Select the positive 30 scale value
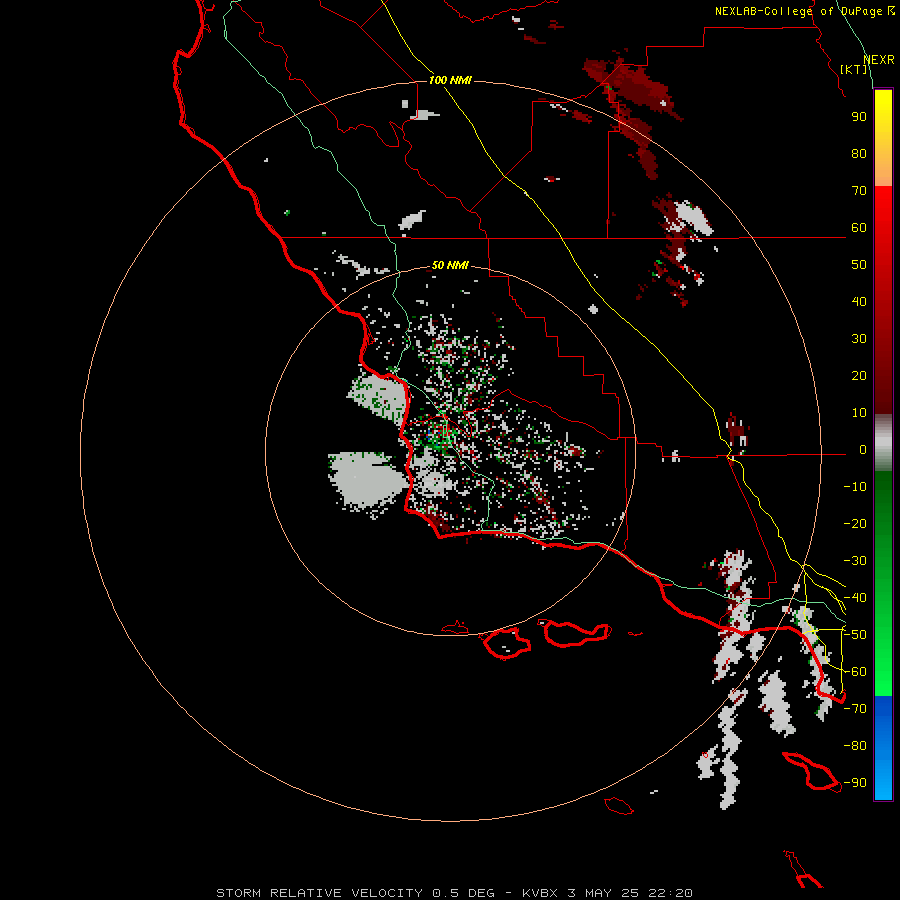The height and width of the screenshot is (900, 900). point(859,339)
